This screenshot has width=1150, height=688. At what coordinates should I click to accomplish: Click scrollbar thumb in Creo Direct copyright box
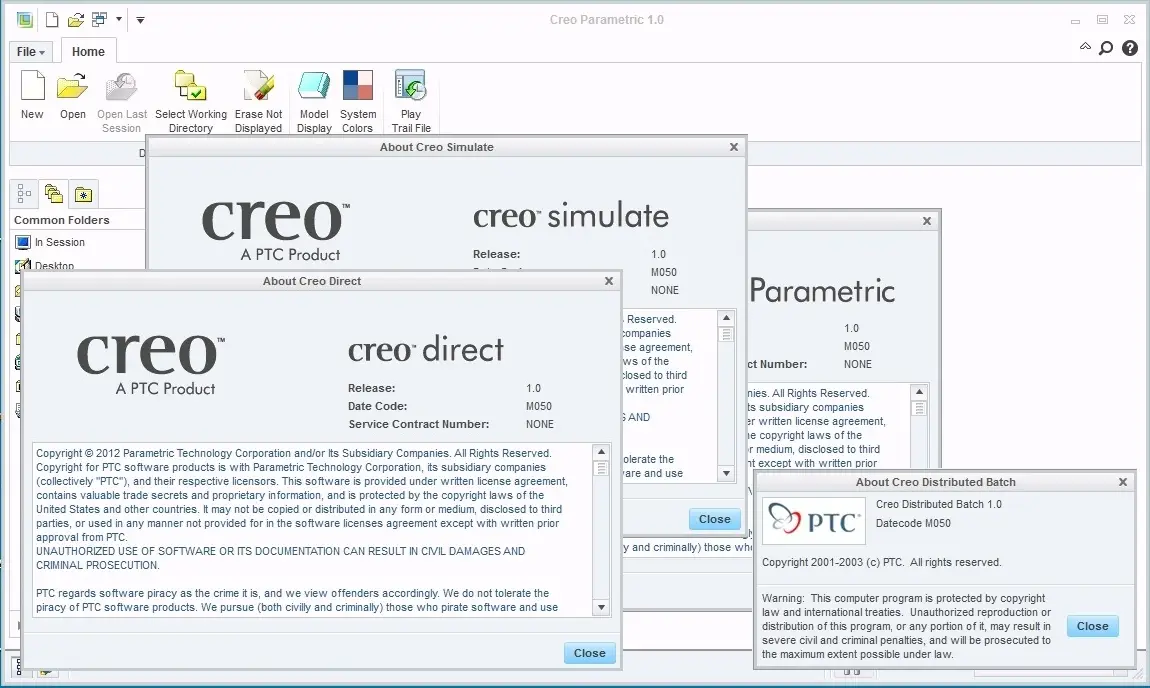click(x=601, y=469)
